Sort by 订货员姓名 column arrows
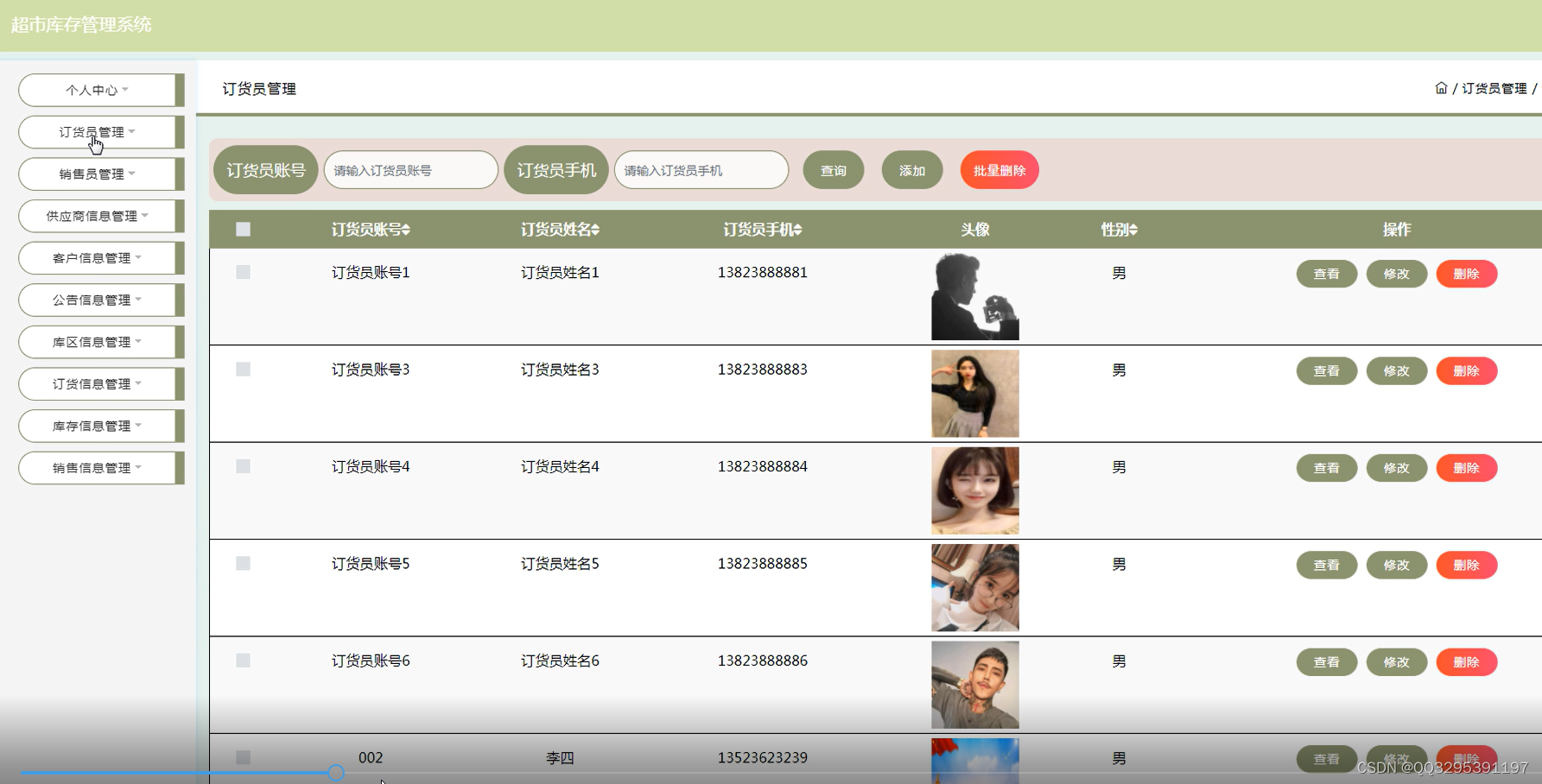This screenshot has width=1542, height=784. 595,230
